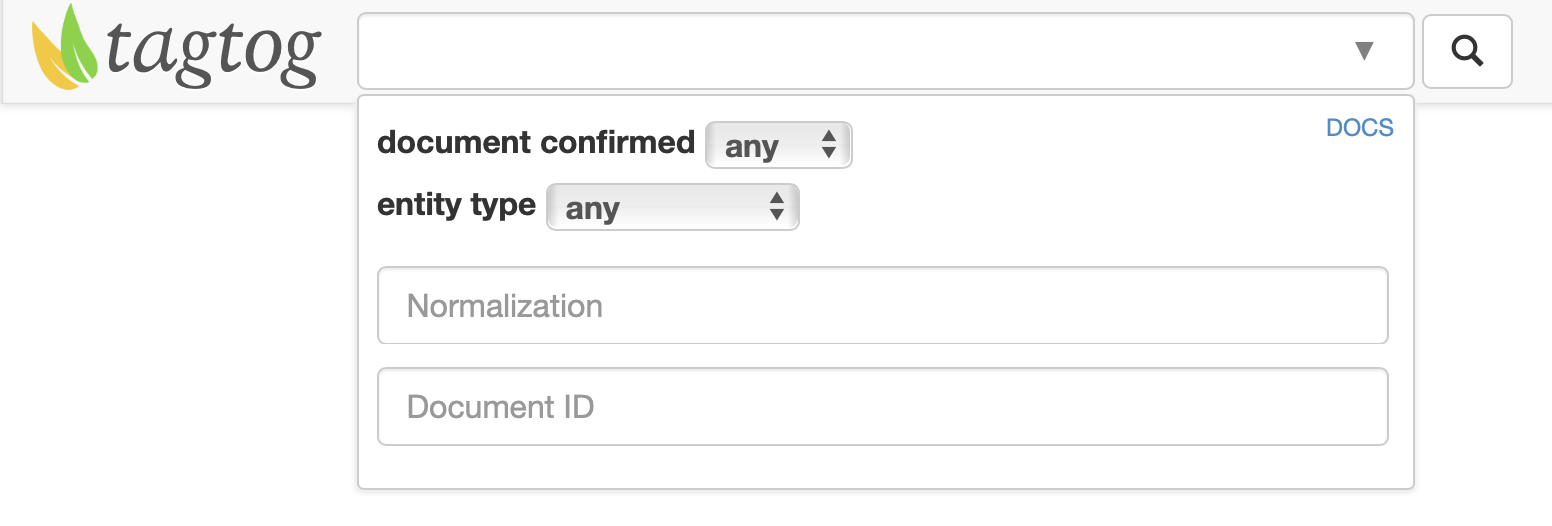Click the Document ID input field

883,407
